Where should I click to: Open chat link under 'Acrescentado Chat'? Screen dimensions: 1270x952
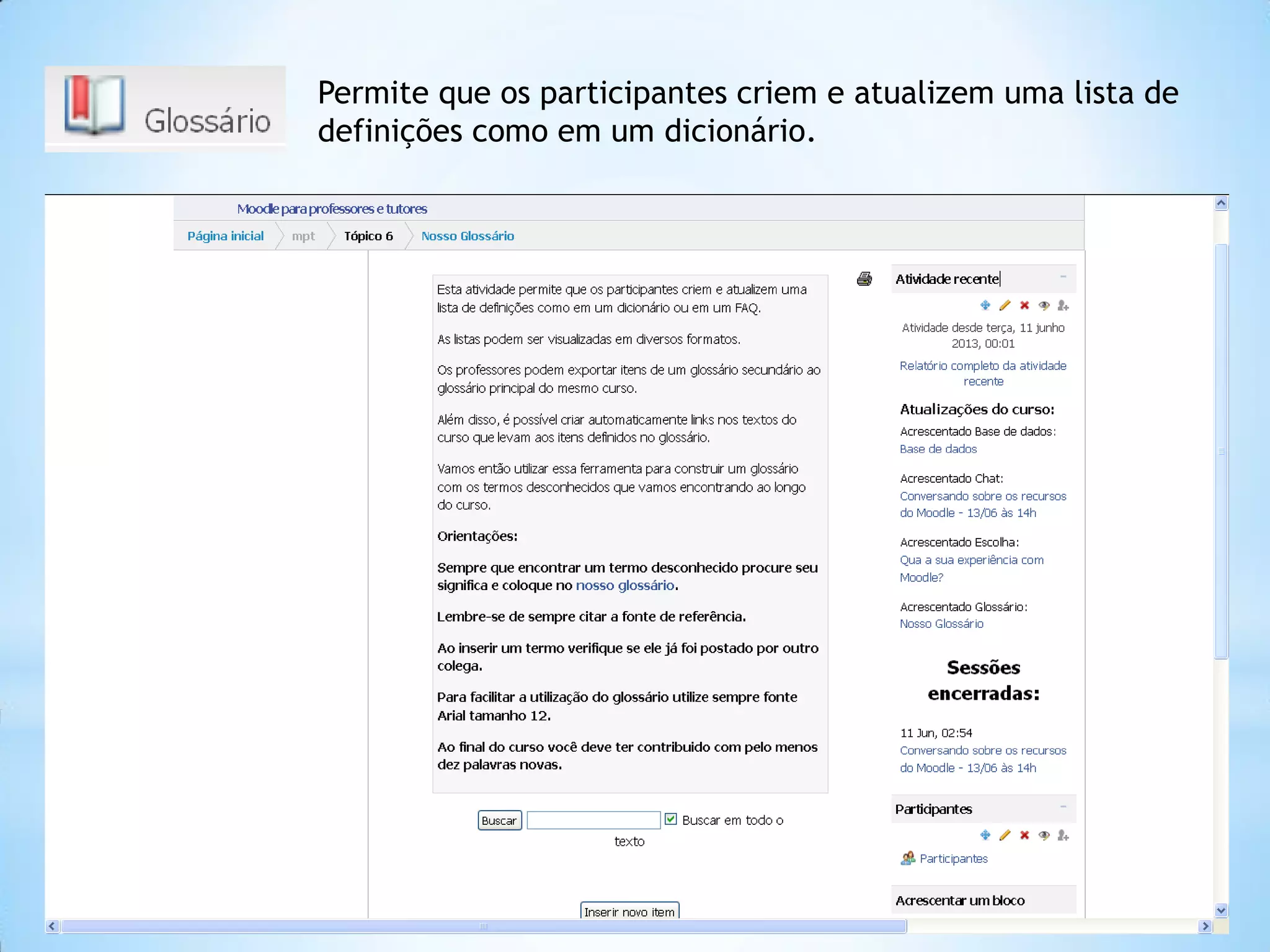[983, 505]
